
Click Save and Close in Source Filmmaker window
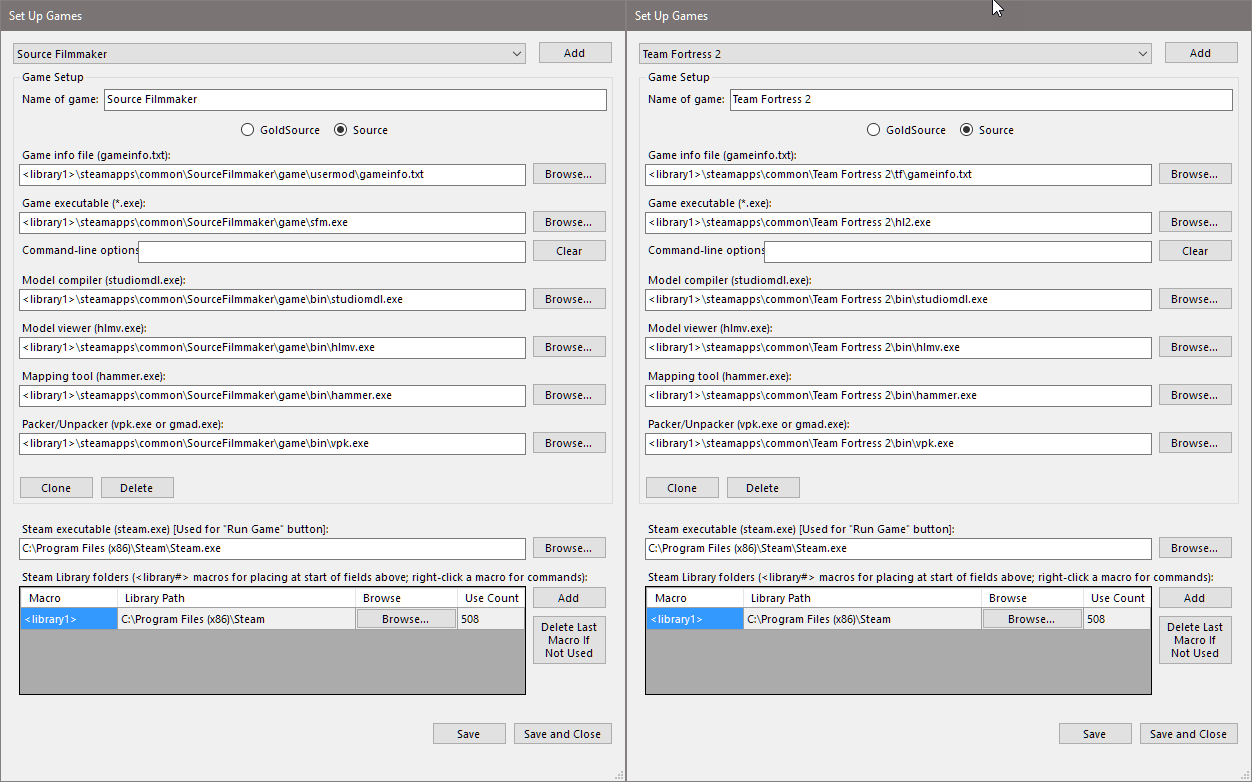click(x=563, y=734)
